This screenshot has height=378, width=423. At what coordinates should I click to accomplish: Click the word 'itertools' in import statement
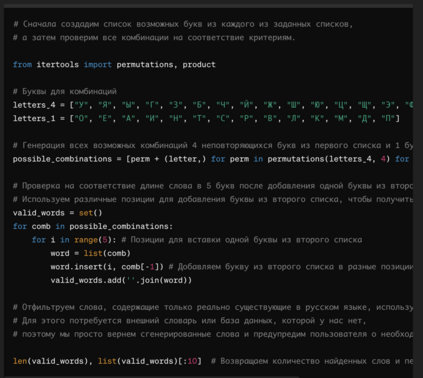tap(58, 65)
